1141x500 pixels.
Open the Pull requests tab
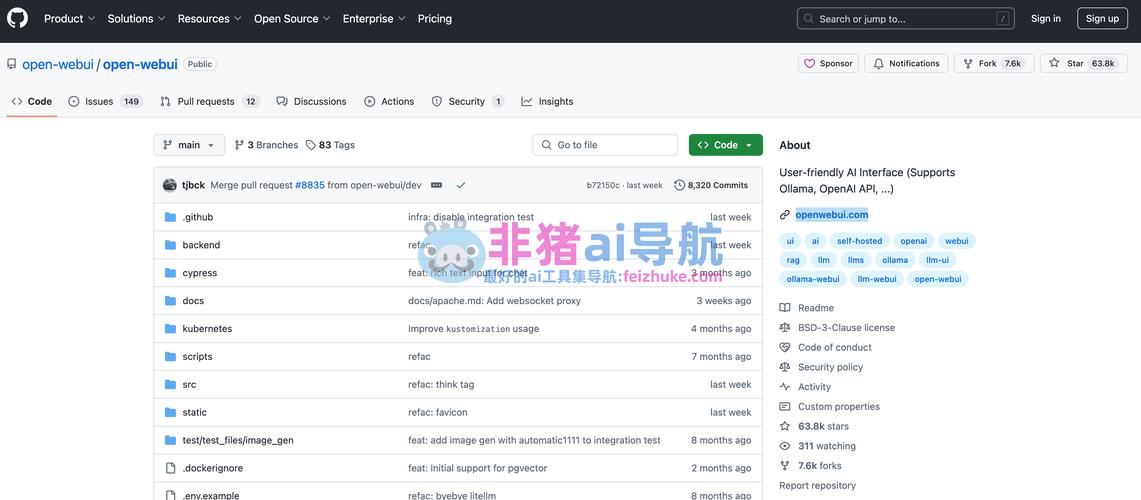coord(210,102)
